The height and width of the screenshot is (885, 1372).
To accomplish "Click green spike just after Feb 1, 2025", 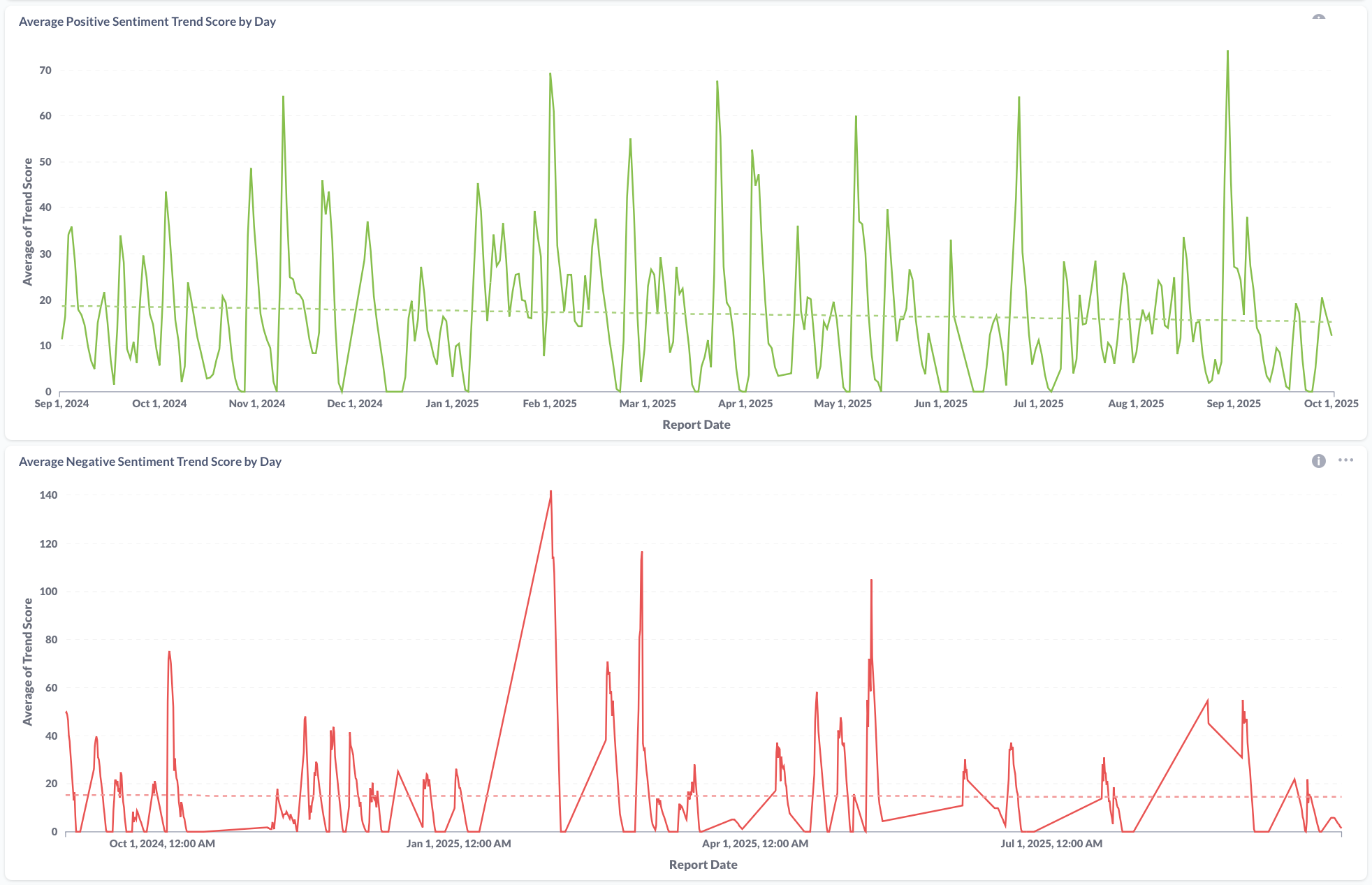I will click(550, 75).
